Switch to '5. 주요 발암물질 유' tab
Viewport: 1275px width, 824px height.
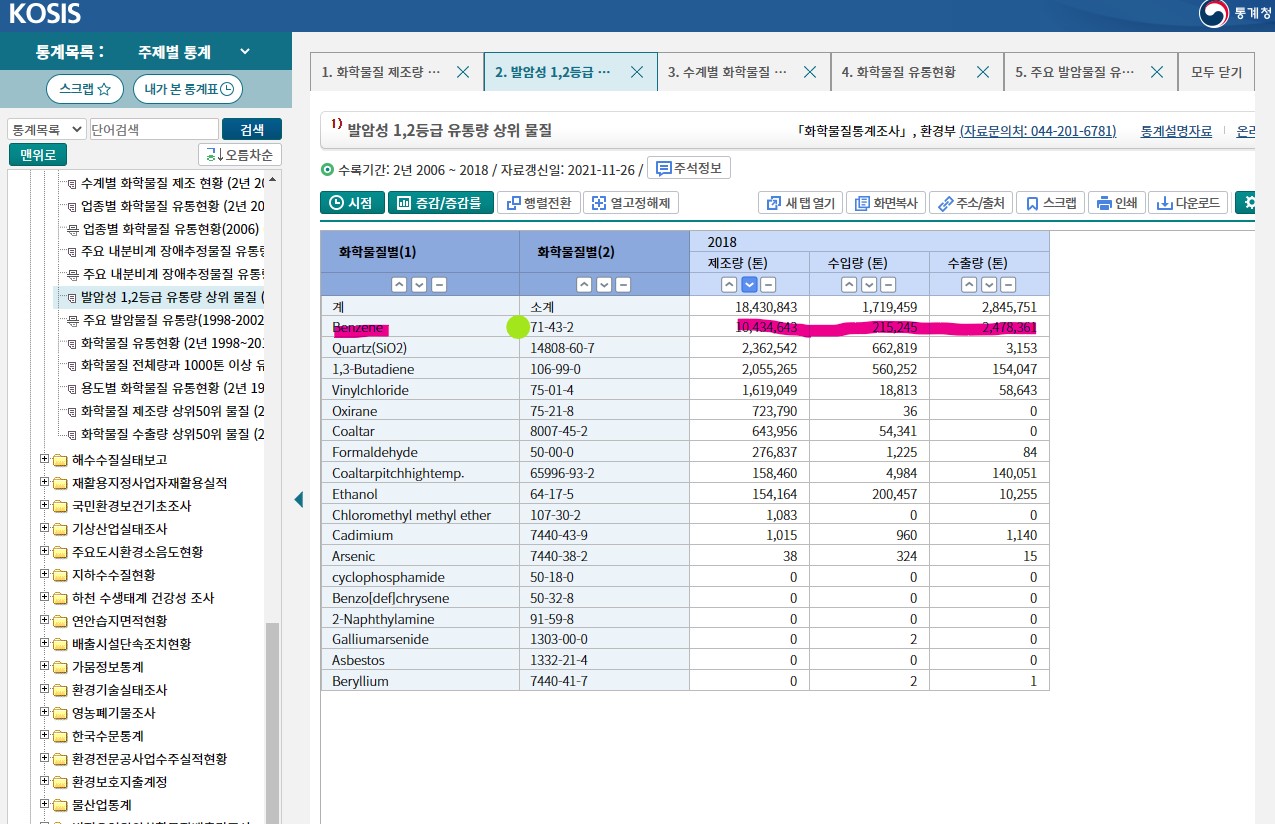[x=1075, y=72]
